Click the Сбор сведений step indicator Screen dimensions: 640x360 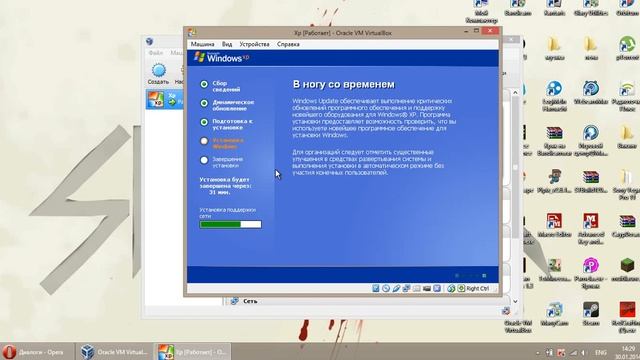coord(204,84)
